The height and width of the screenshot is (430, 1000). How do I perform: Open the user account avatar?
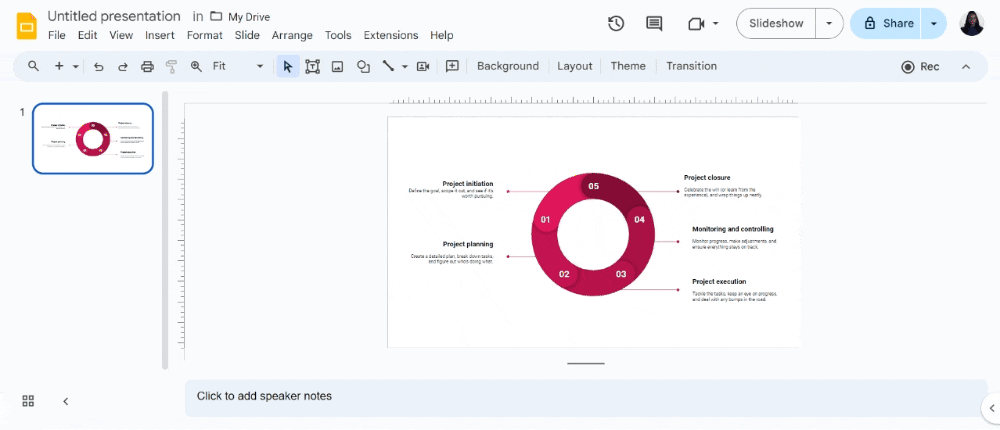972,24
